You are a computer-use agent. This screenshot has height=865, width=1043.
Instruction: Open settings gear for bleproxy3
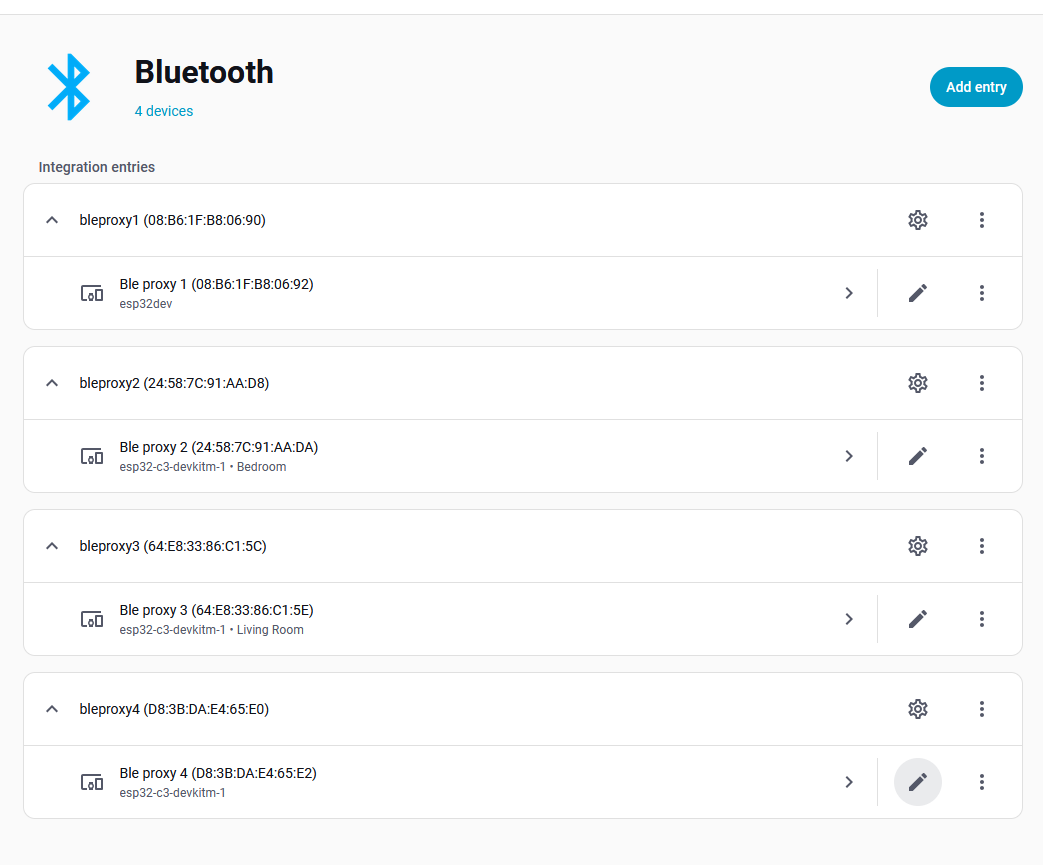point(917,546)
